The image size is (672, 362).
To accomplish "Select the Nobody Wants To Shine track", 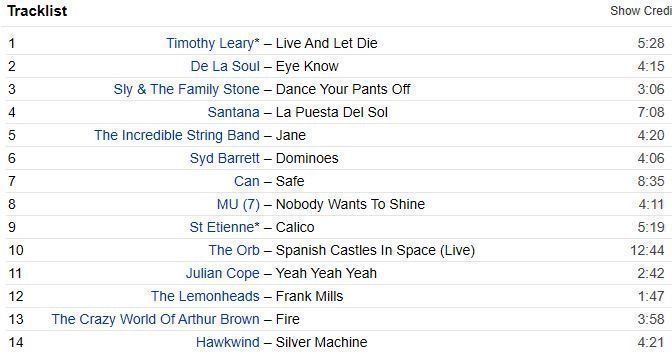I will [x=350, y=204].
